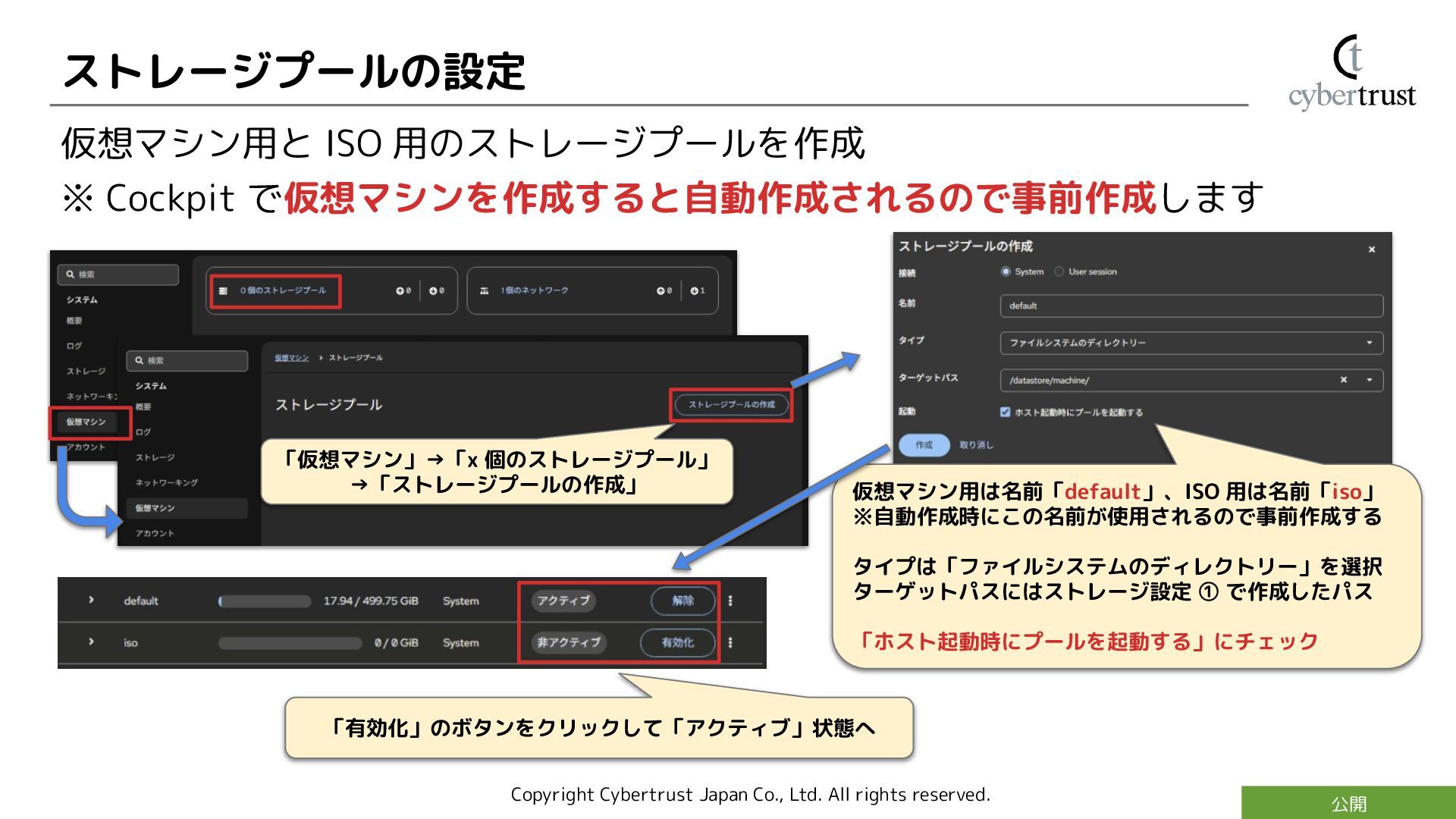Open the pool type dropdown

[1191, 343]
